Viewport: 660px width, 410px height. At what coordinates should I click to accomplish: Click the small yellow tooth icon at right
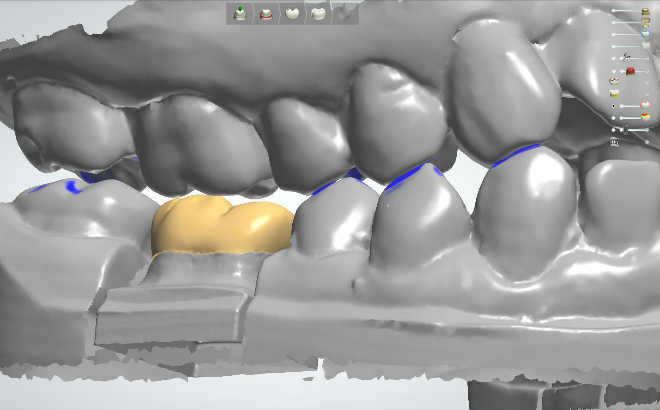(x=614, y=93)
